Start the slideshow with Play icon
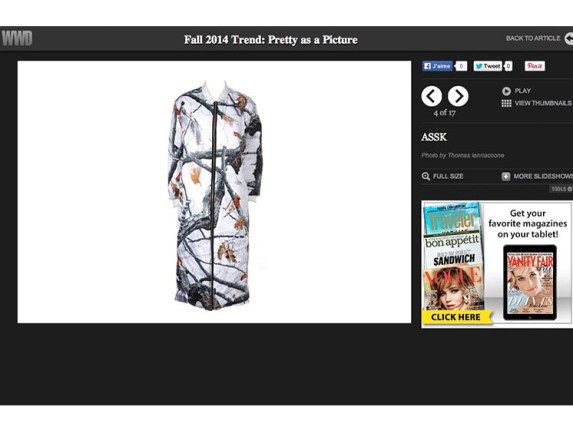 (x=506, y=91)
